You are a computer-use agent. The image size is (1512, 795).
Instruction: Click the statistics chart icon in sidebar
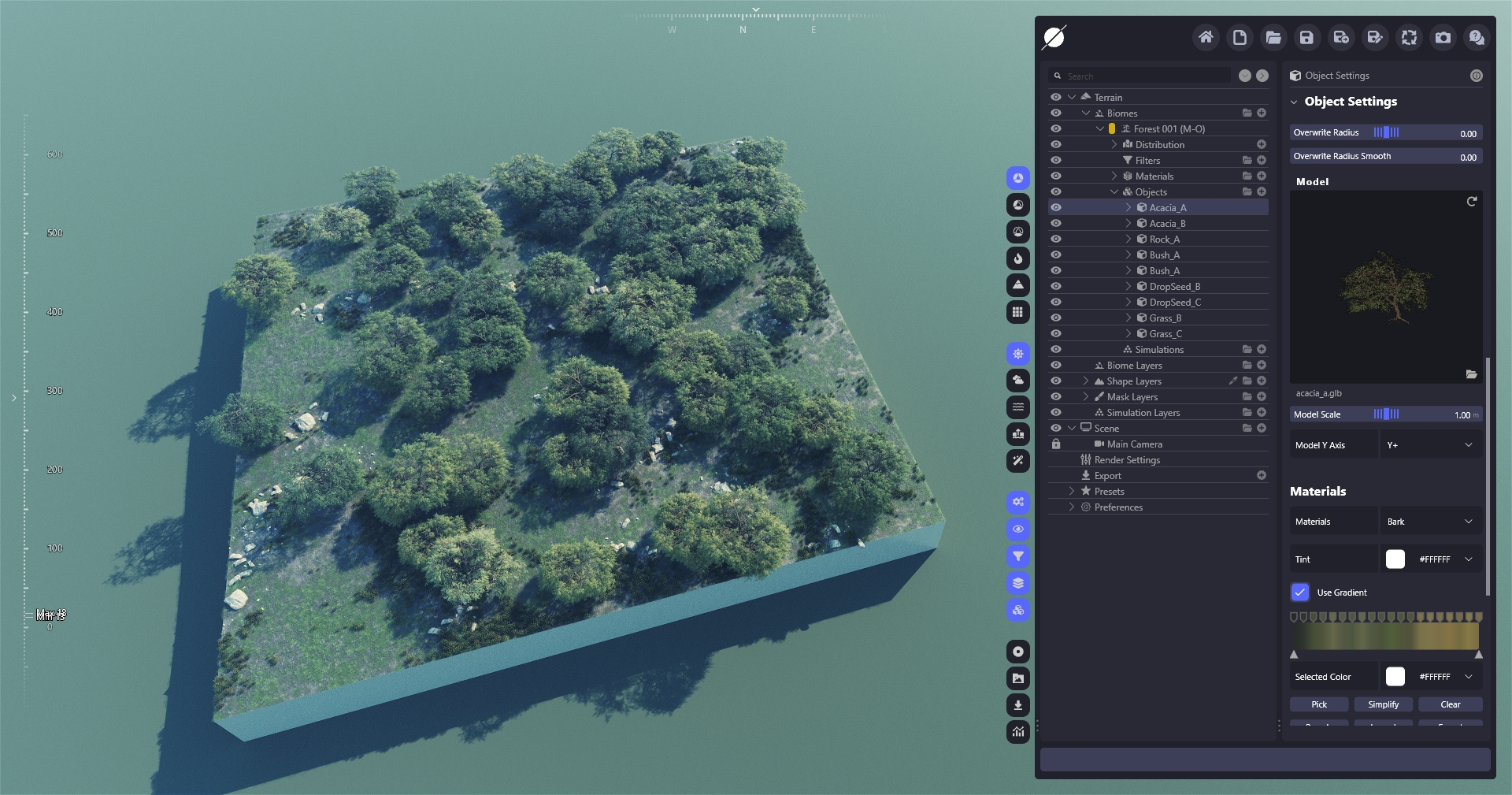click(x=1018, y=732)
